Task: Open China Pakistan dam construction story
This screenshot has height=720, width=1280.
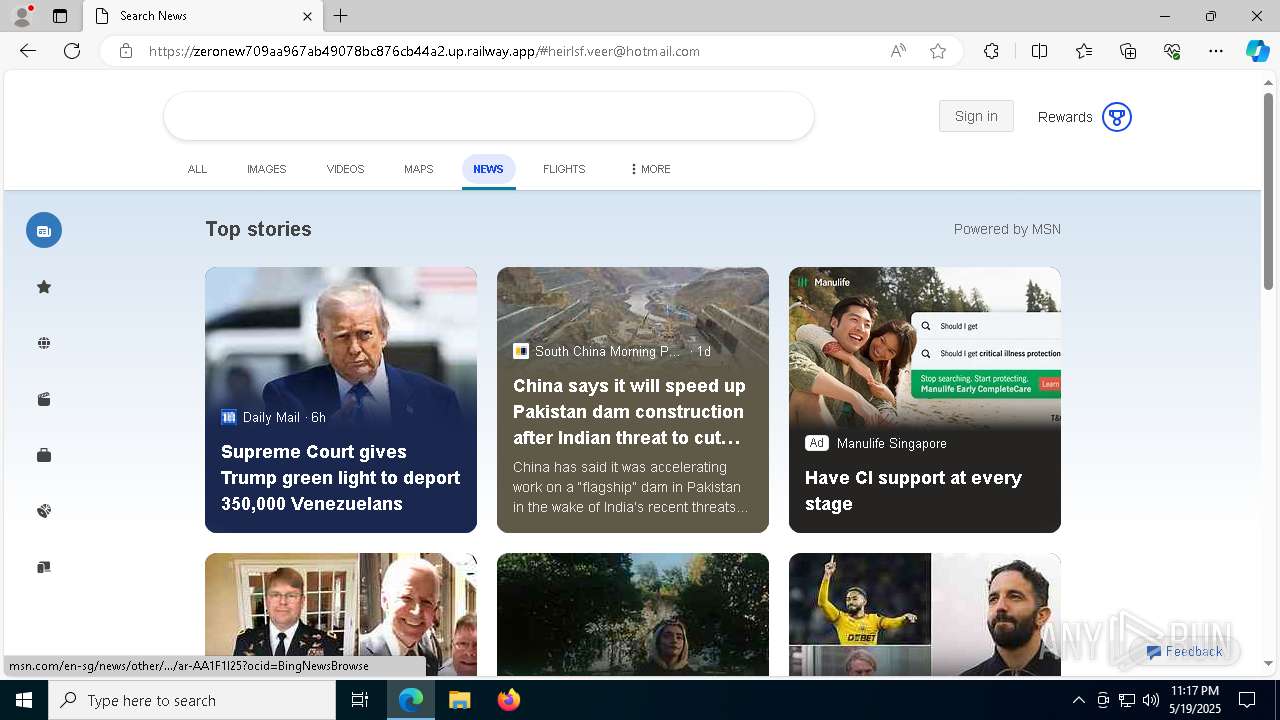Action: (x=633, y=400)
